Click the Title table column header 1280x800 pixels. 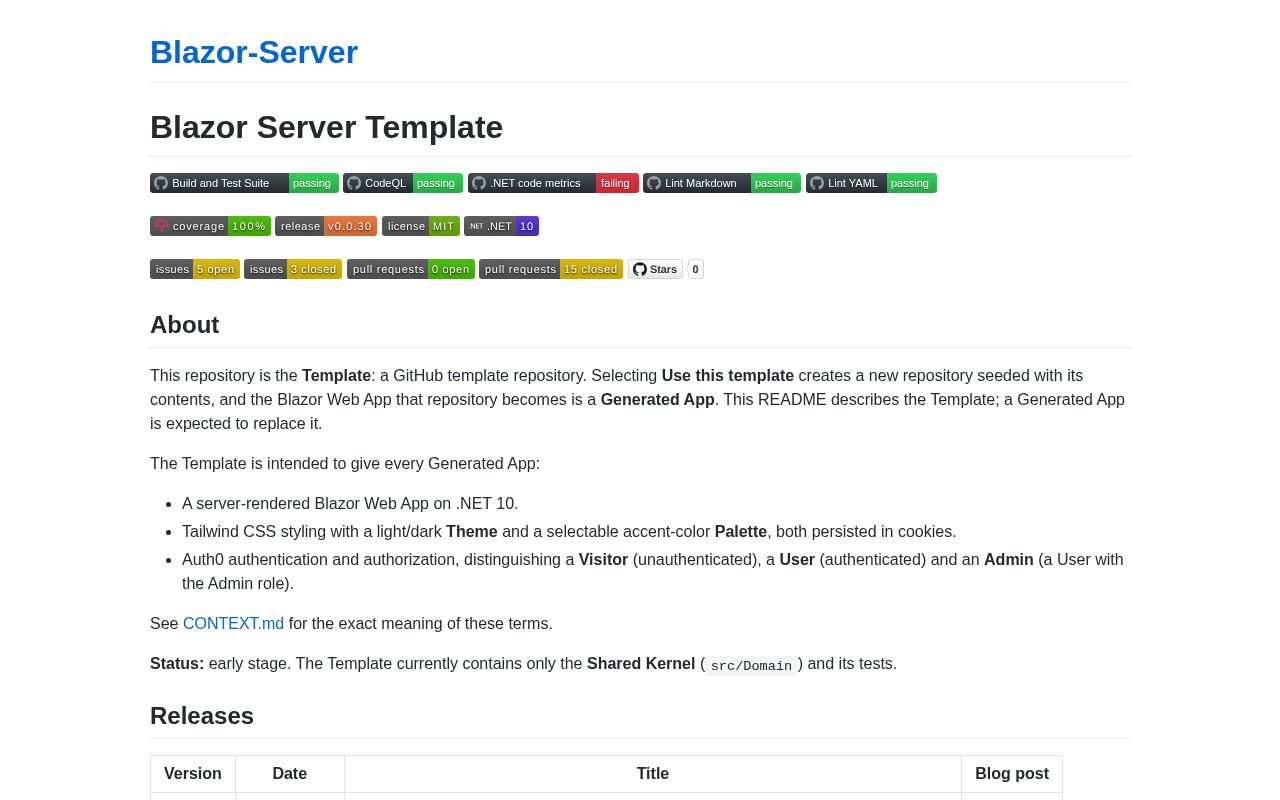[653, 774]
